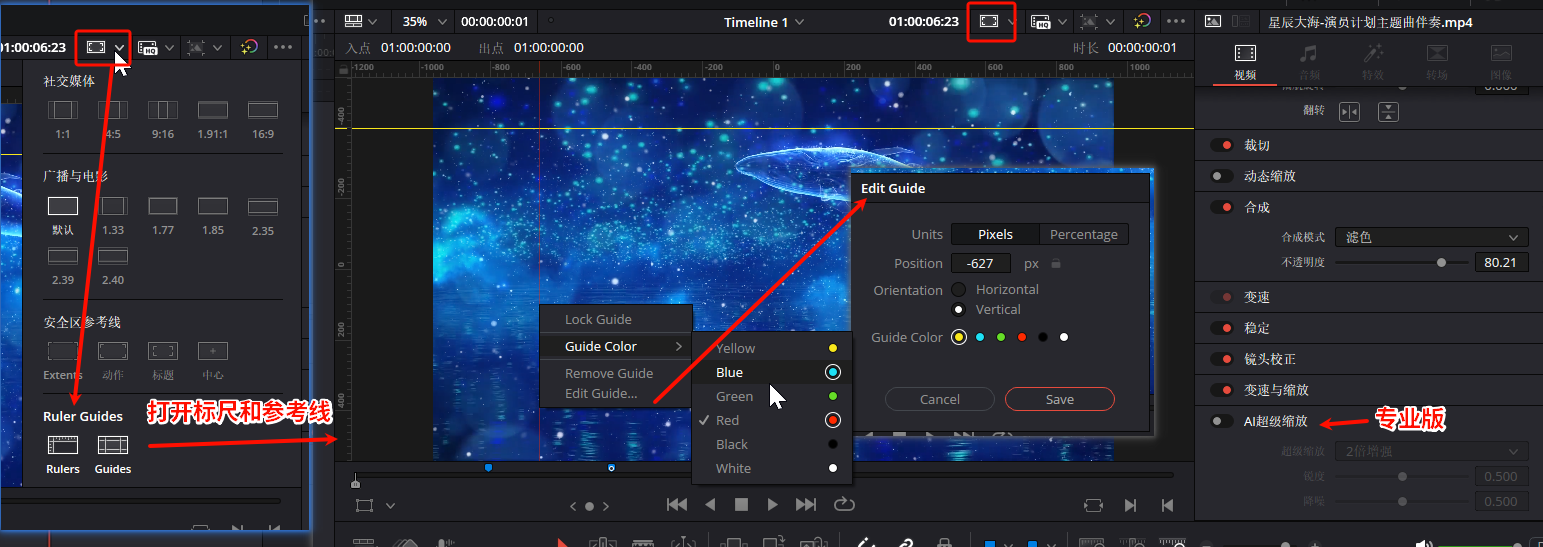Choose the 1.33 film aspect guide
Screen dimensions: 1543x547
point(113,206)
